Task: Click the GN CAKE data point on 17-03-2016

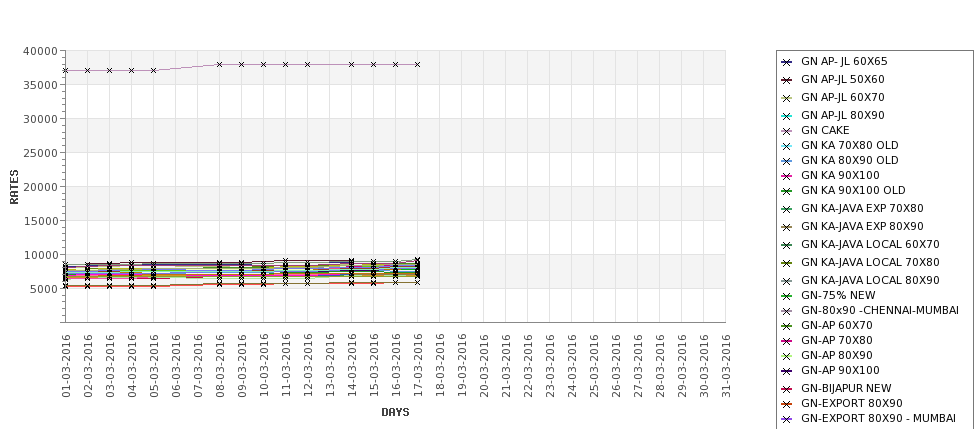Action: point(417,64)
